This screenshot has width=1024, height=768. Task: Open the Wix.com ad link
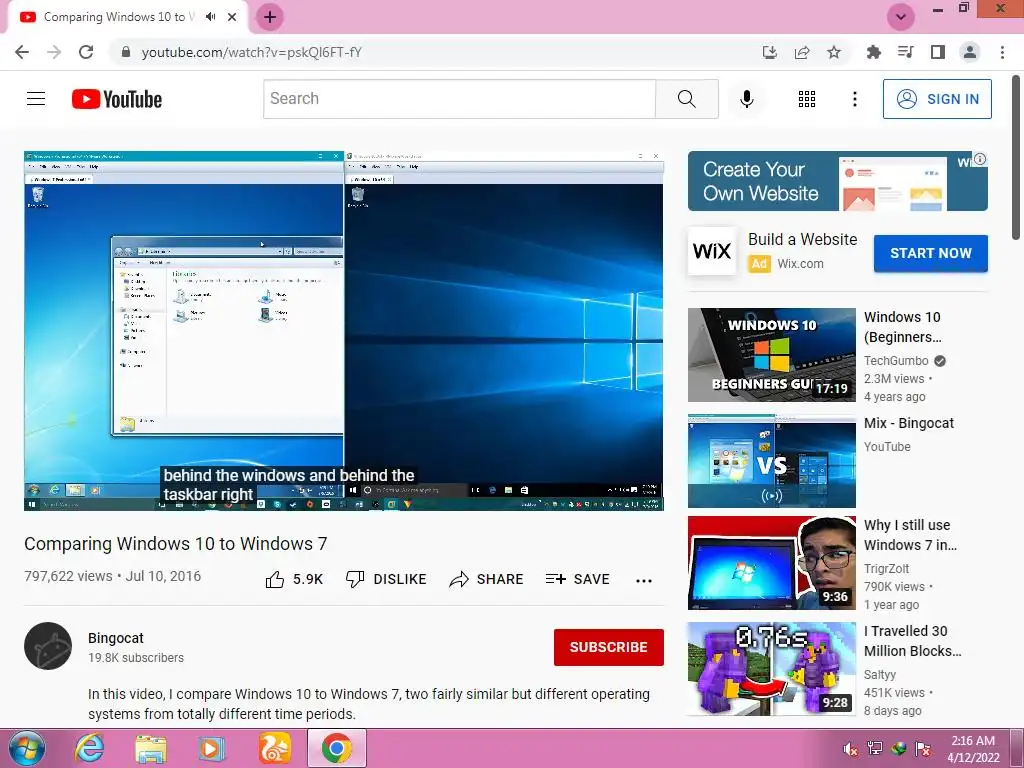tap(800, 264)
